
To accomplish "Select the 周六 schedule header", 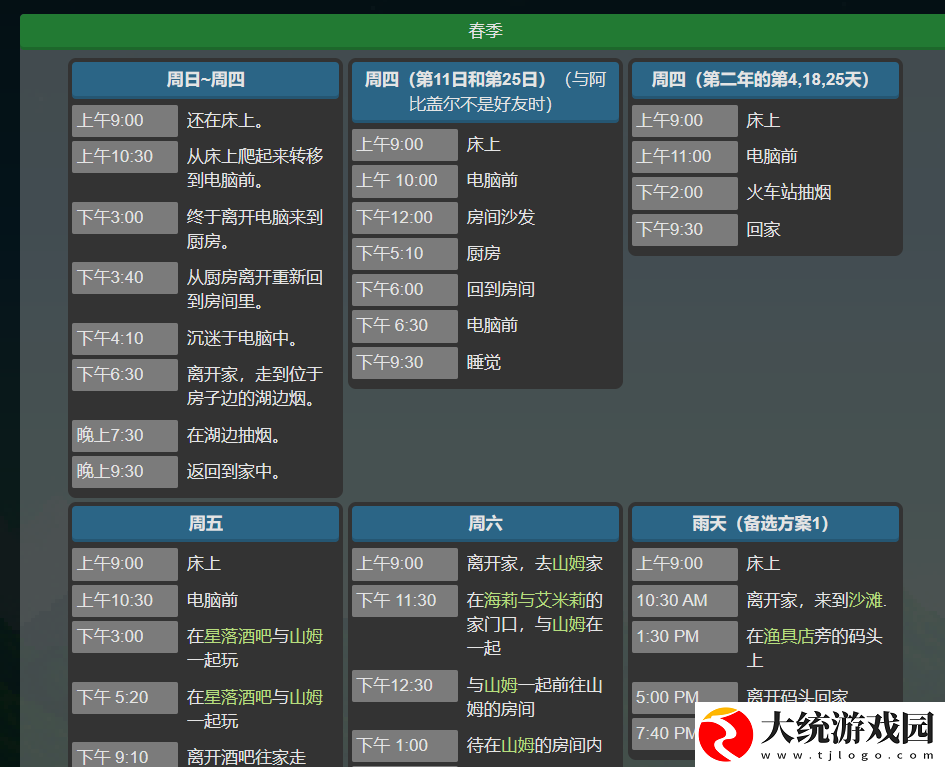I will (x=485, y=523).
